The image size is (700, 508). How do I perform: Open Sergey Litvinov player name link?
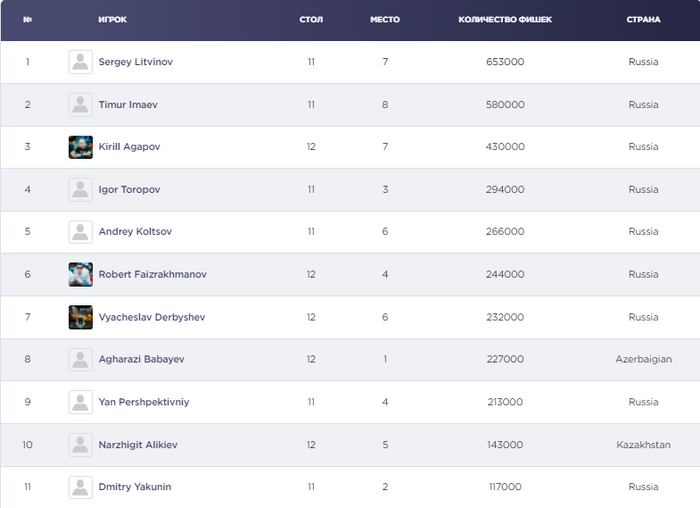coord(135,62)
